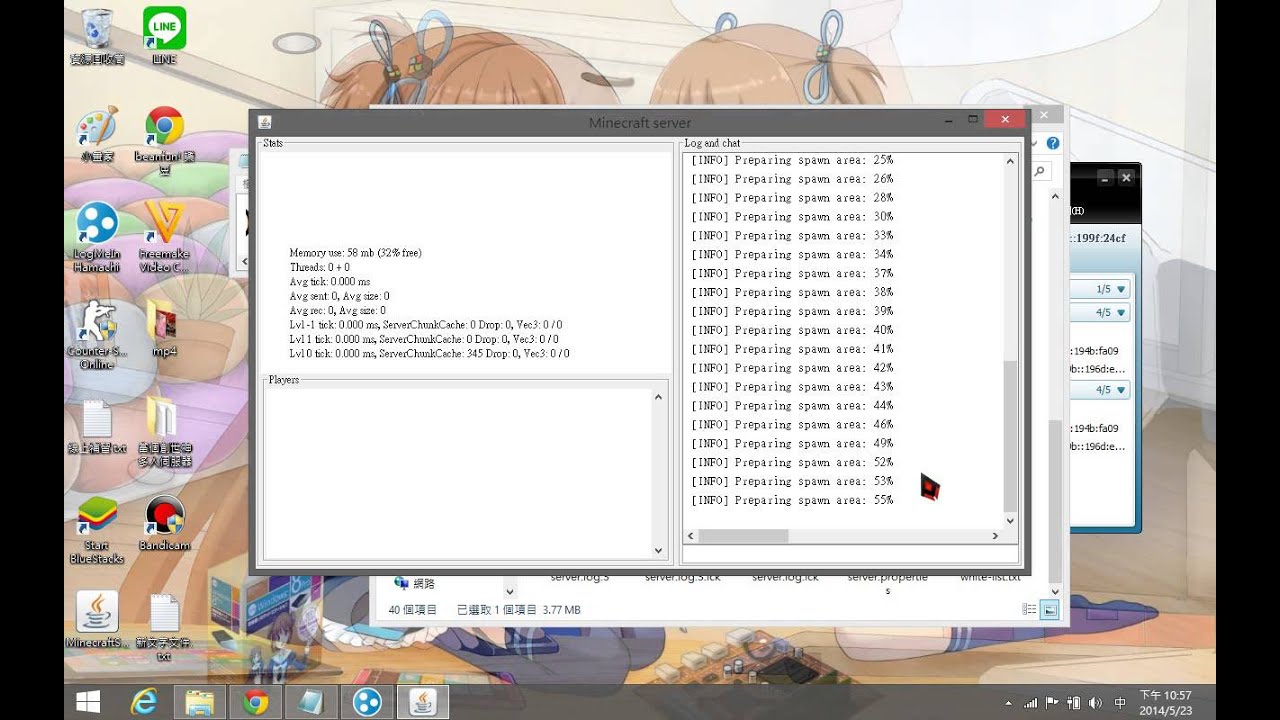Switch Explorer to large icons view
This screenshot has width=1280, height=720.
[x=1049, y=609]
